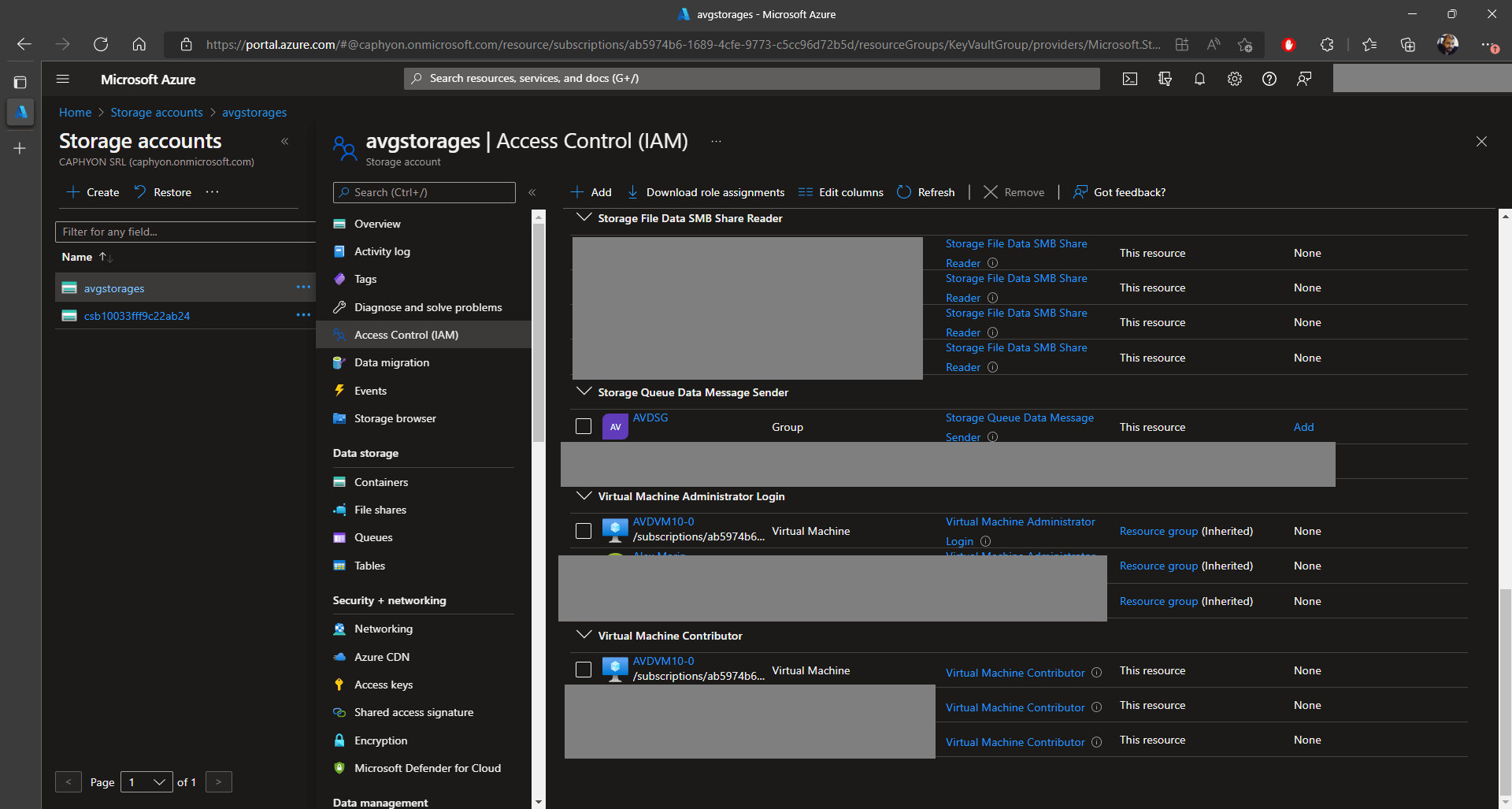Go to the browser home page
Screen dimensions: 1512x809
pos(139,44)
